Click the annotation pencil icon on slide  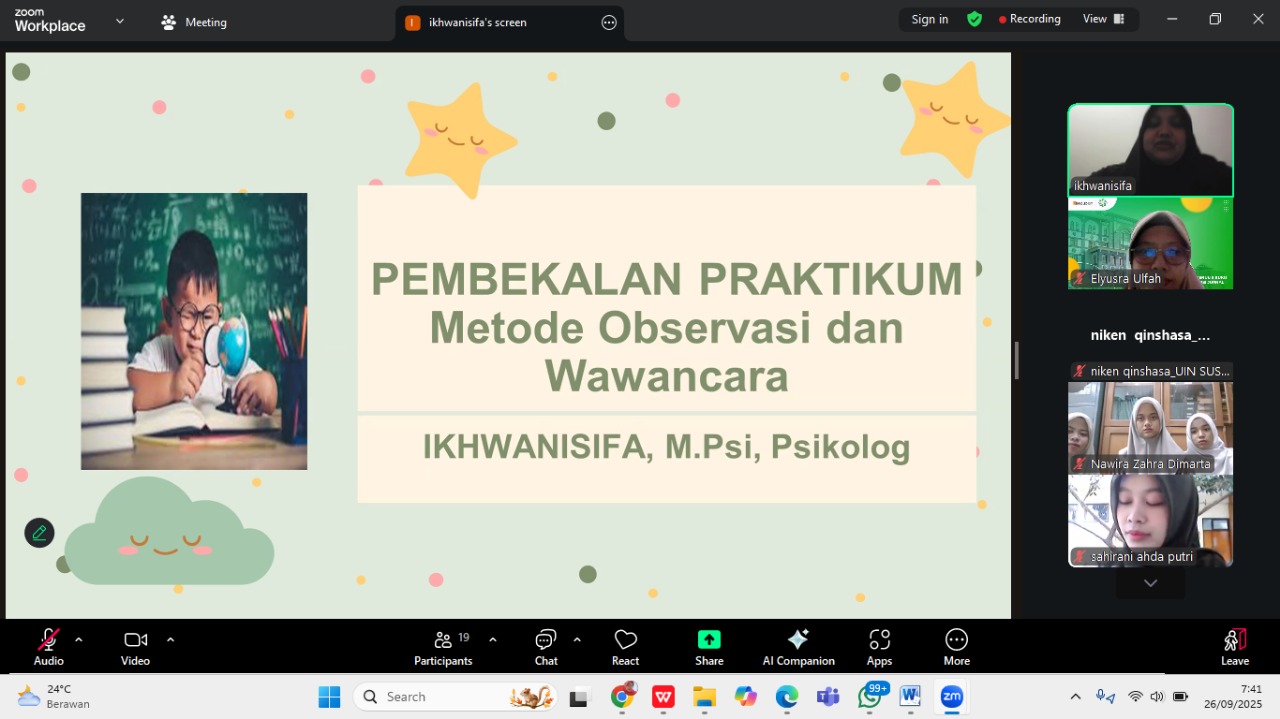tap(39, 533)
